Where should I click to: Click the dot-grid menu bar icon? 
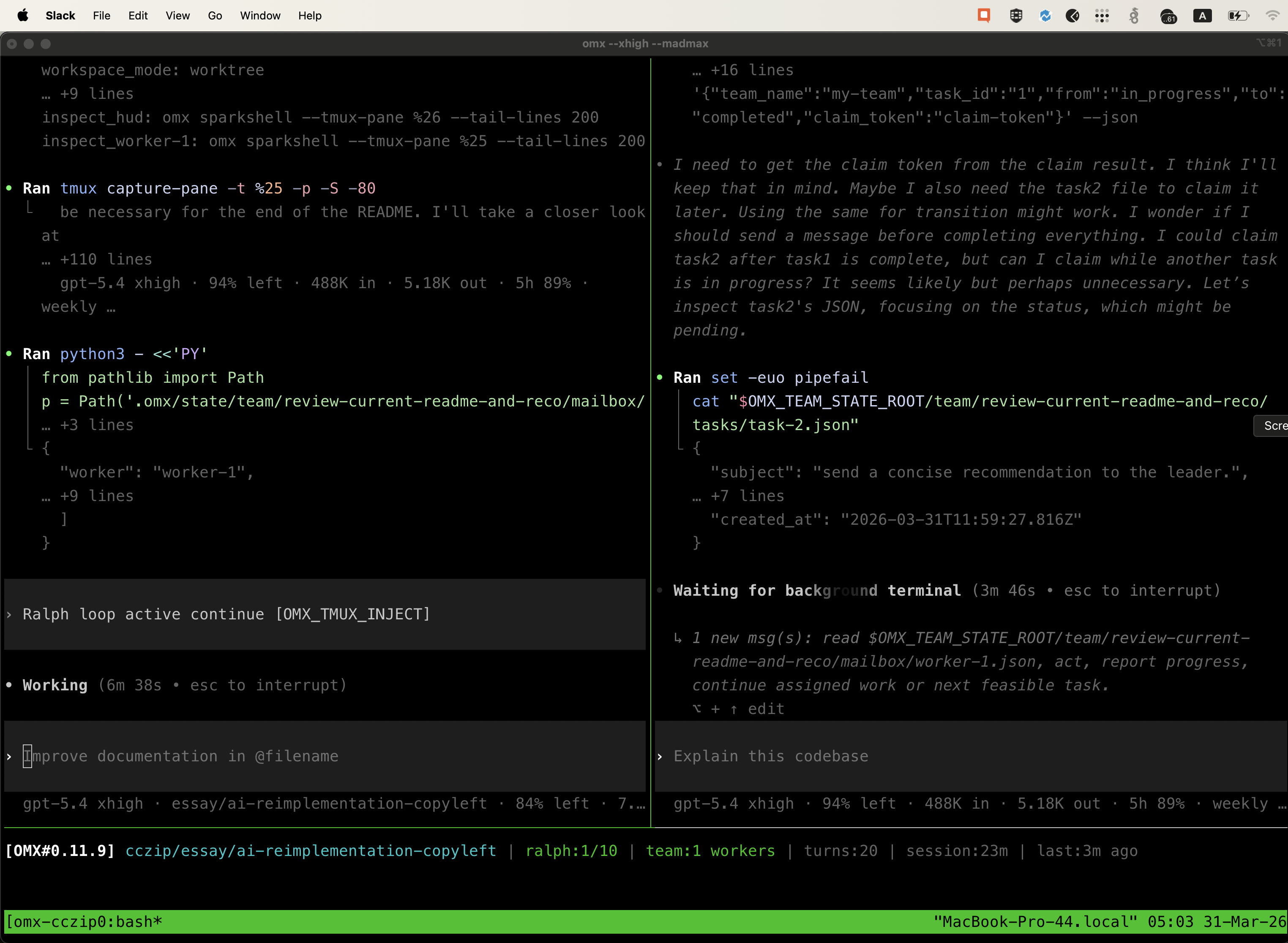[1102, 15]
